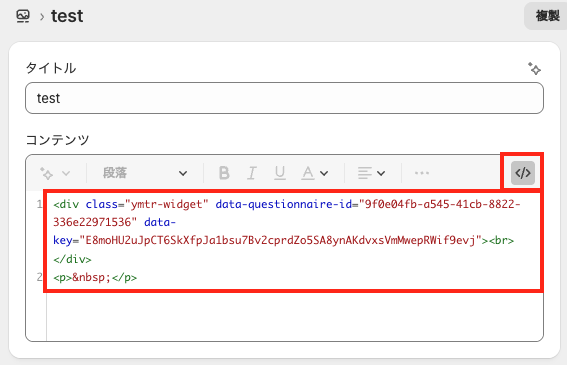567x365 pixels.
Task: Click the 複製 button
Action: point(547,16)
